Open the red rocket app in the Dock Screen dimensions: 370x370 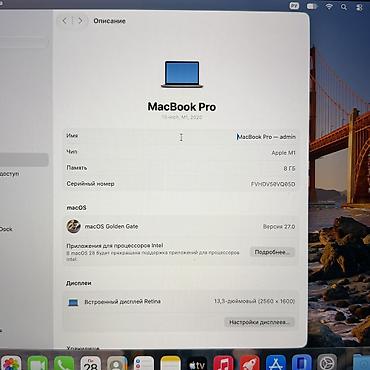[250, 363]
